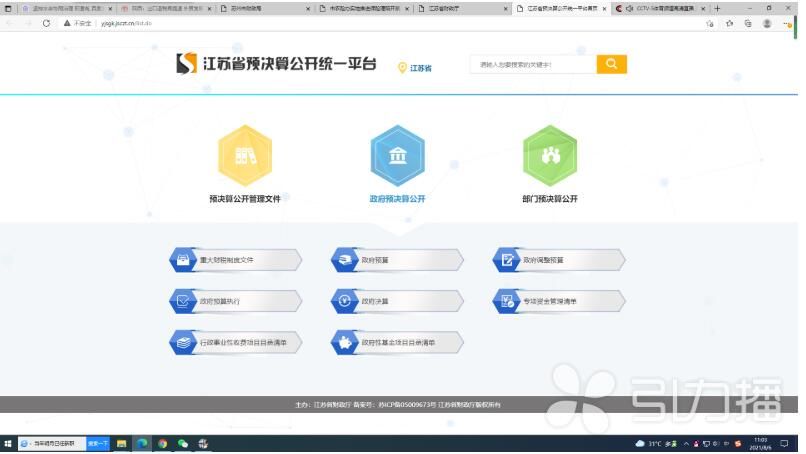Open the 政府预算 entry
The image size is (806, 454).
(397, 260)
